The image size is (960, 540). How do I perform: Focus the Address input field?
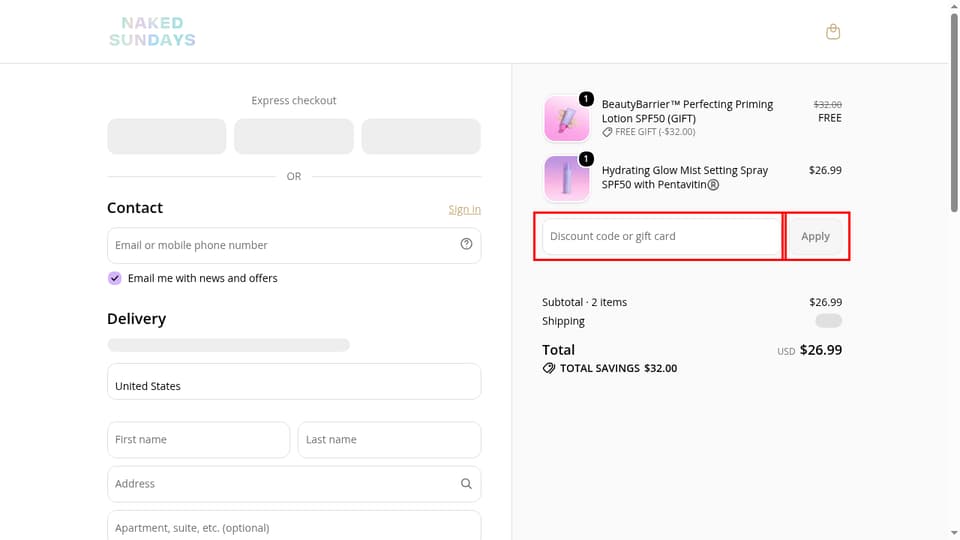[294, 484]
